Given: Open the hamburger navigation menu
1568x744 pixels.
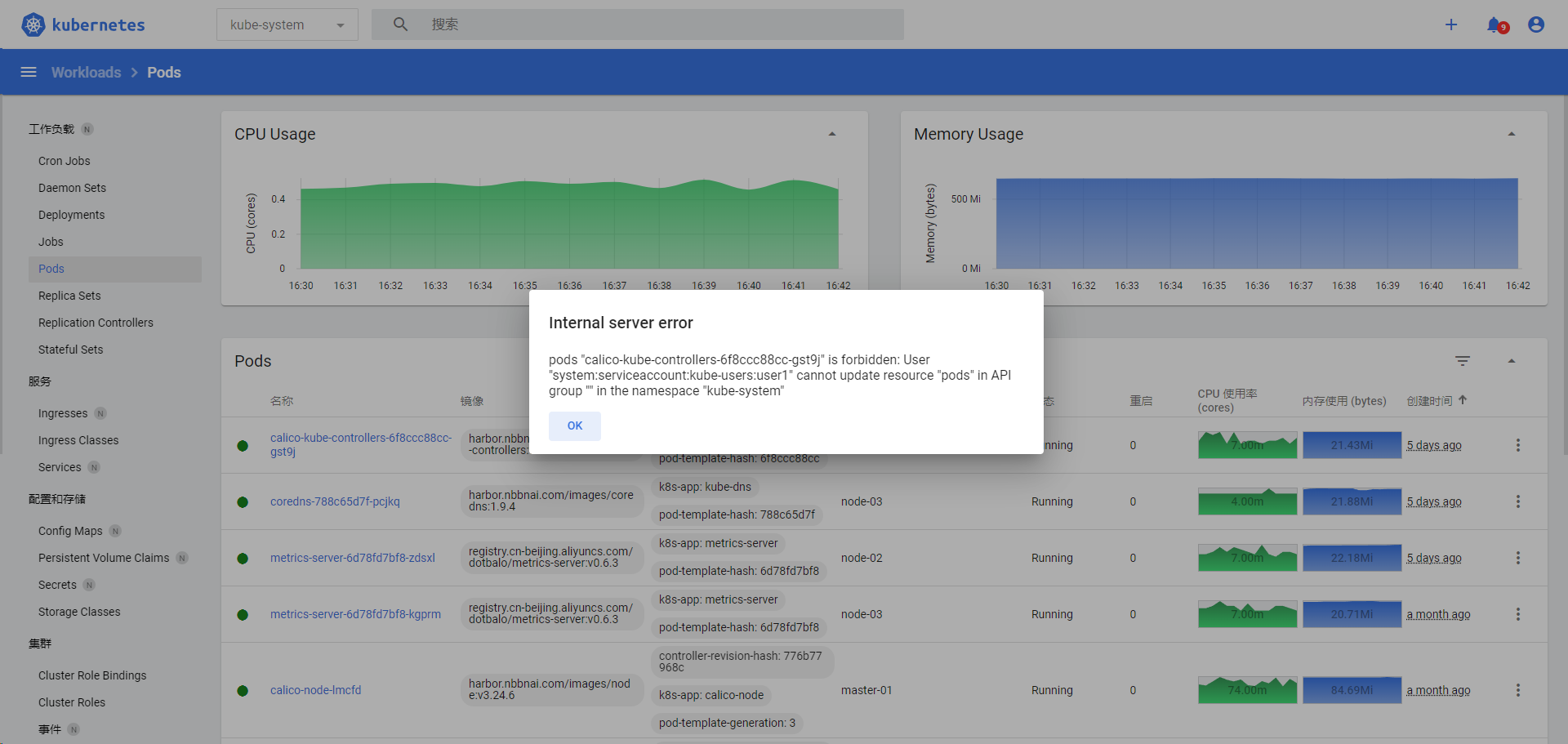Looking at the screenshot, I should [x=29, y=72].
